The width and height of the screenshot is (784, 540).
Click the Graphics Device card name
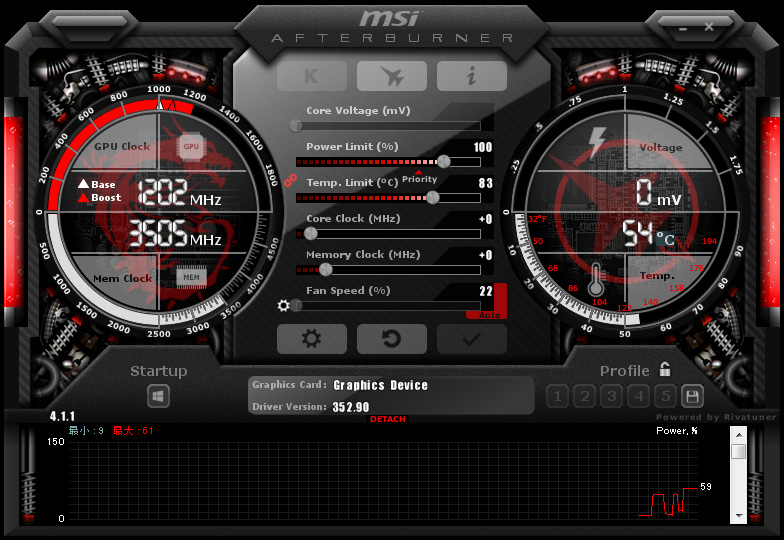click(x=380, y=385)
